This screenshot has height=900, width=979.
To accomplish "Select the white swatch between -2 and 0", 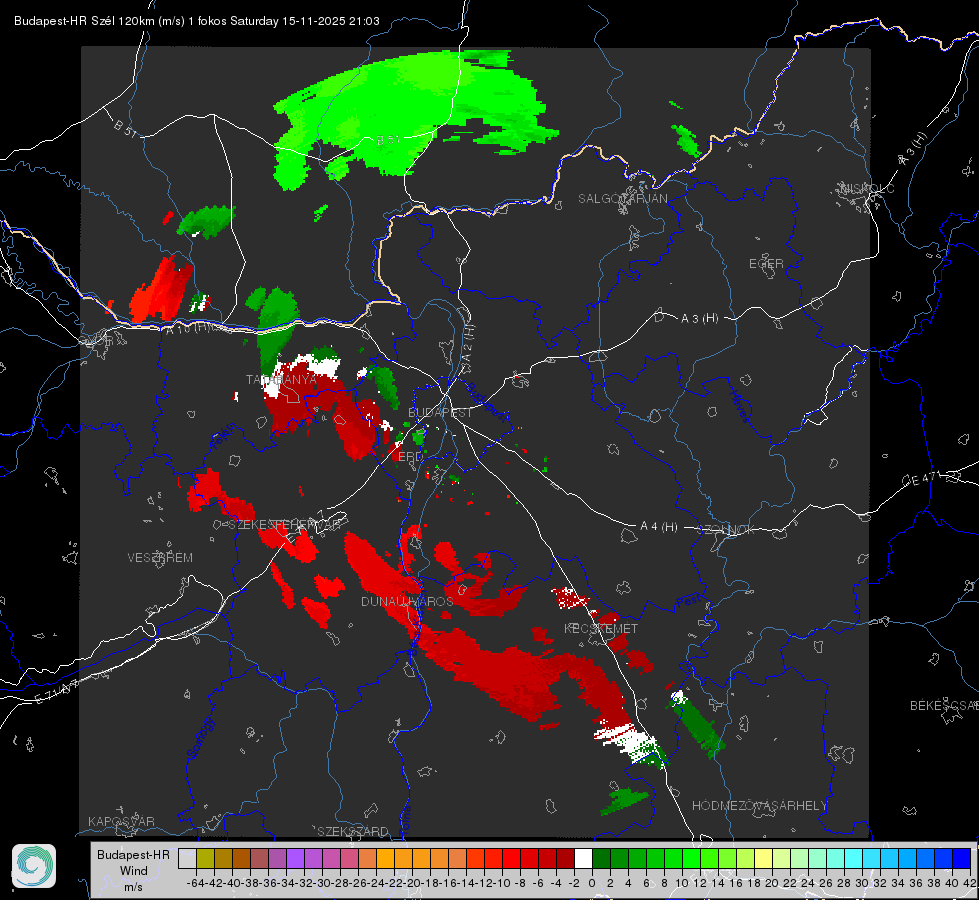I will [x=583, y=858].
